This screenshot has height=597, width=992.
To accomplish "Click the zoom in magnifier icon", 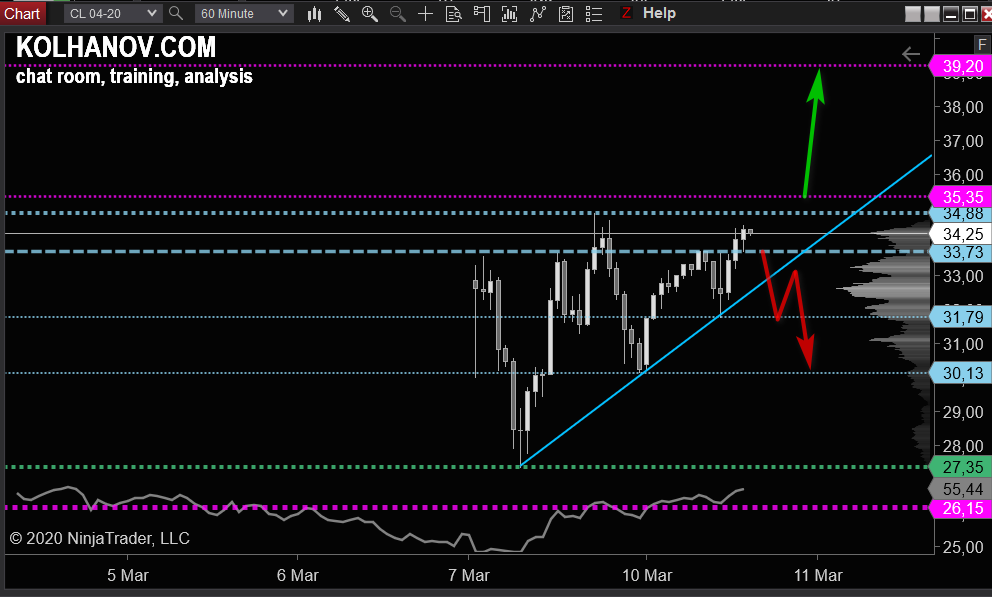I will point(370,13).
